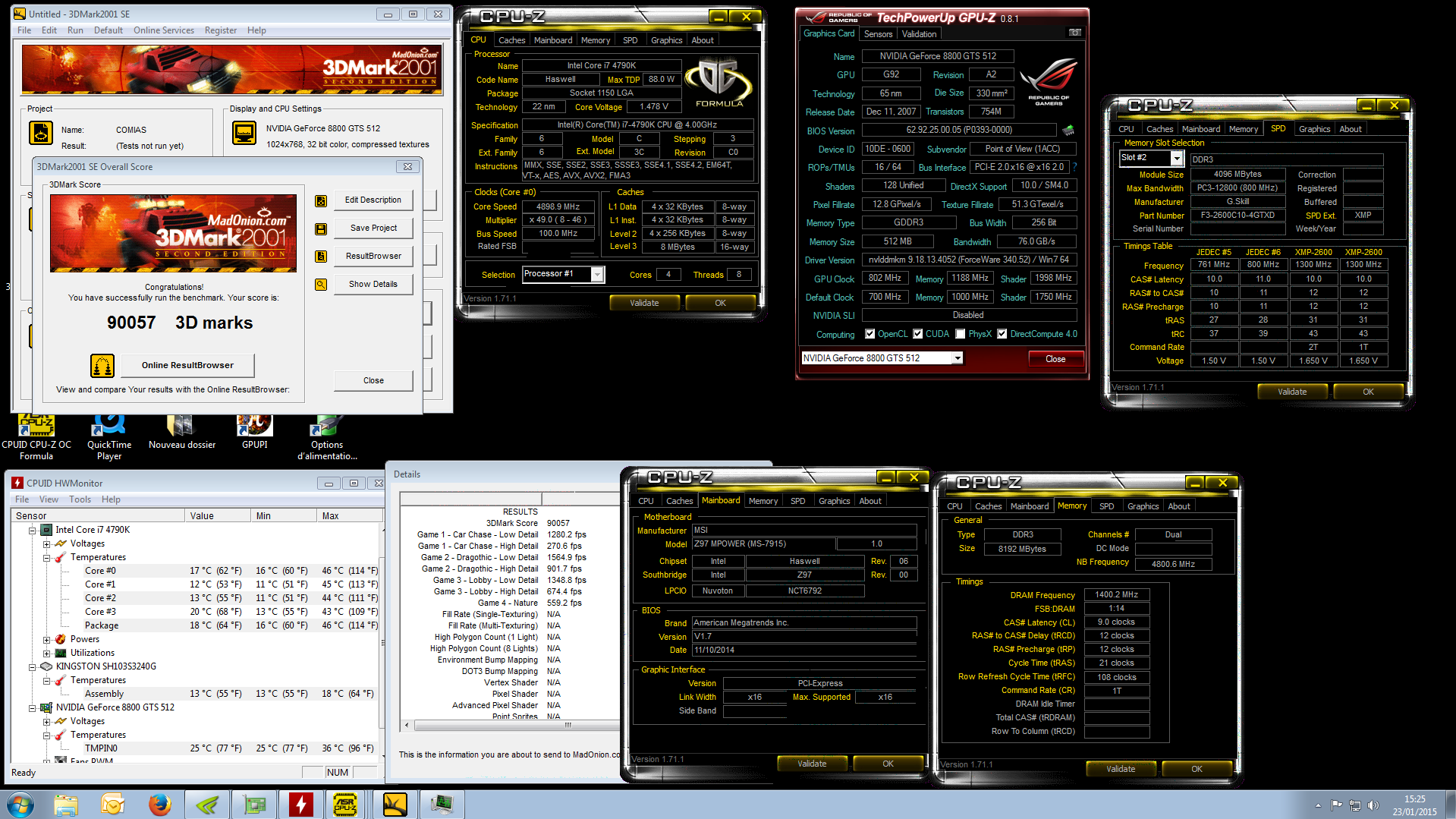Open the Nouveau dossier desktop folder

click(182, 433)
